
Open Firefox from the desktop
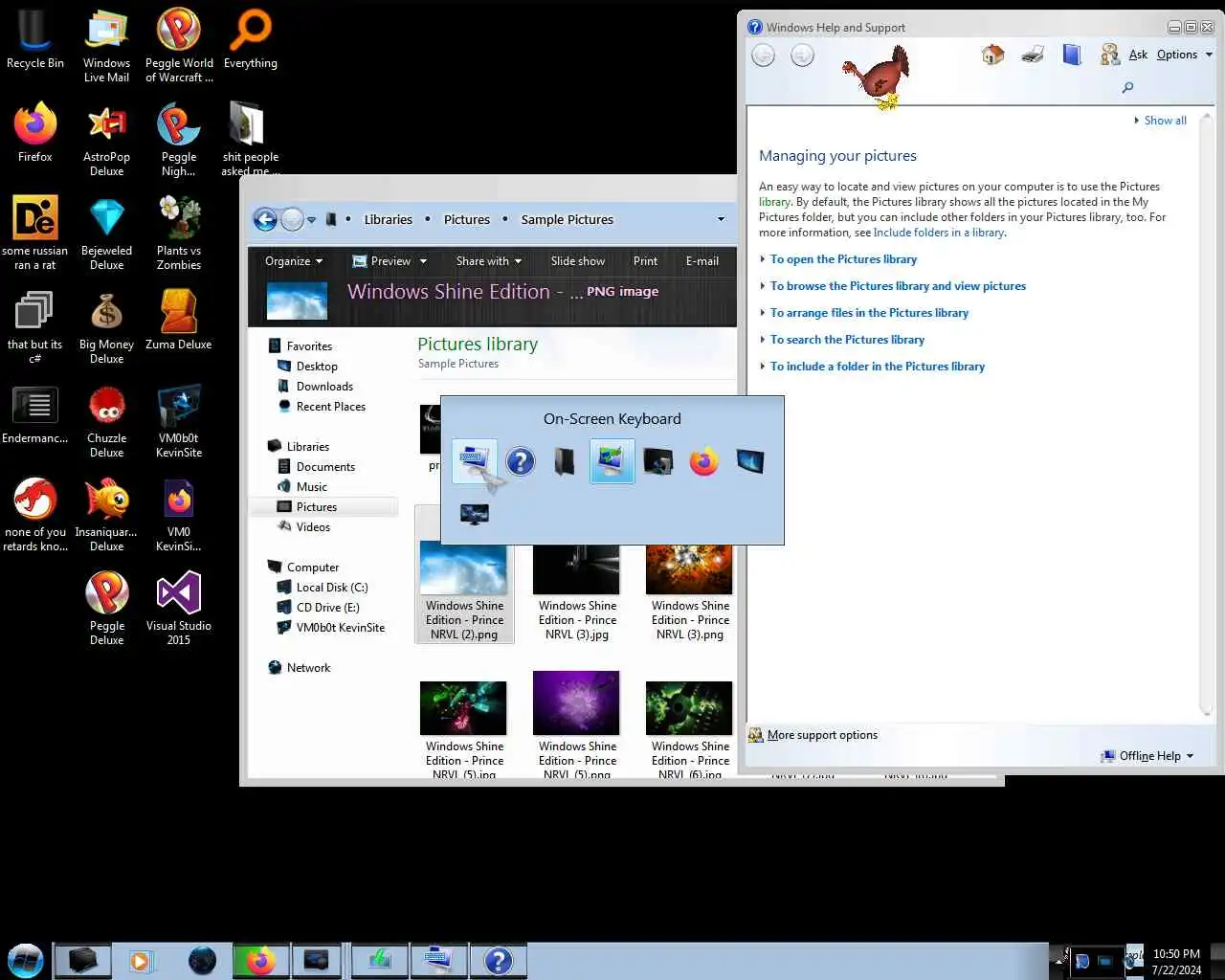pyautogui.click(x=35, y=133)
